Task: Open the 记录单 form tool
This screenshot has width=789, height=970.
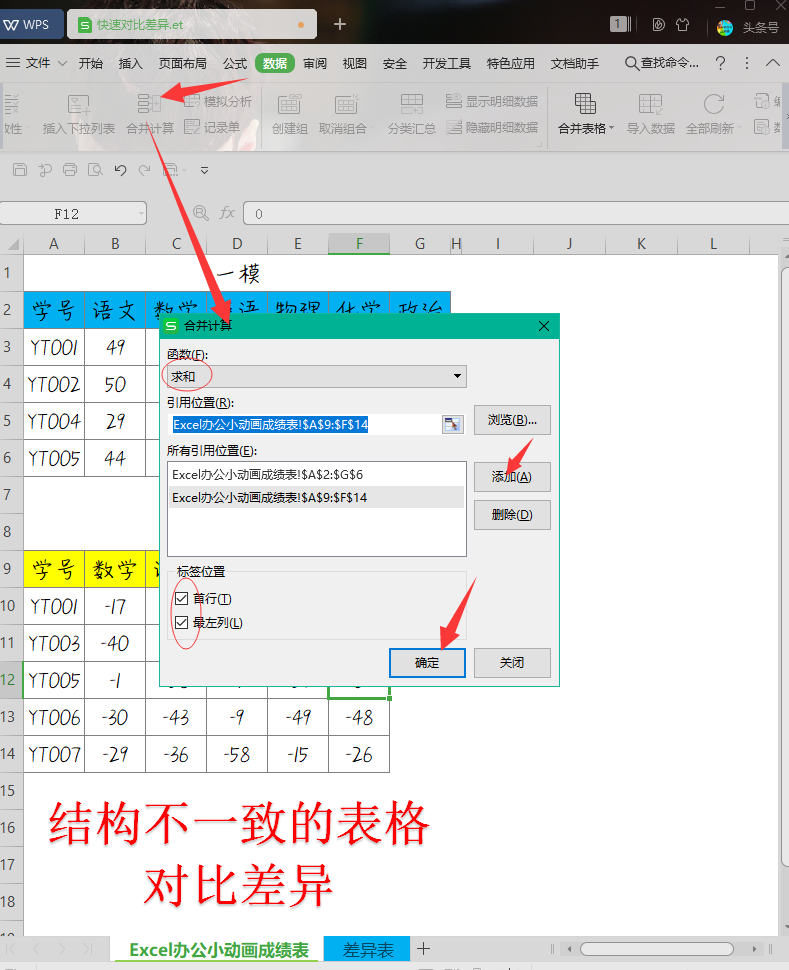Action: (x=212, y=127)
